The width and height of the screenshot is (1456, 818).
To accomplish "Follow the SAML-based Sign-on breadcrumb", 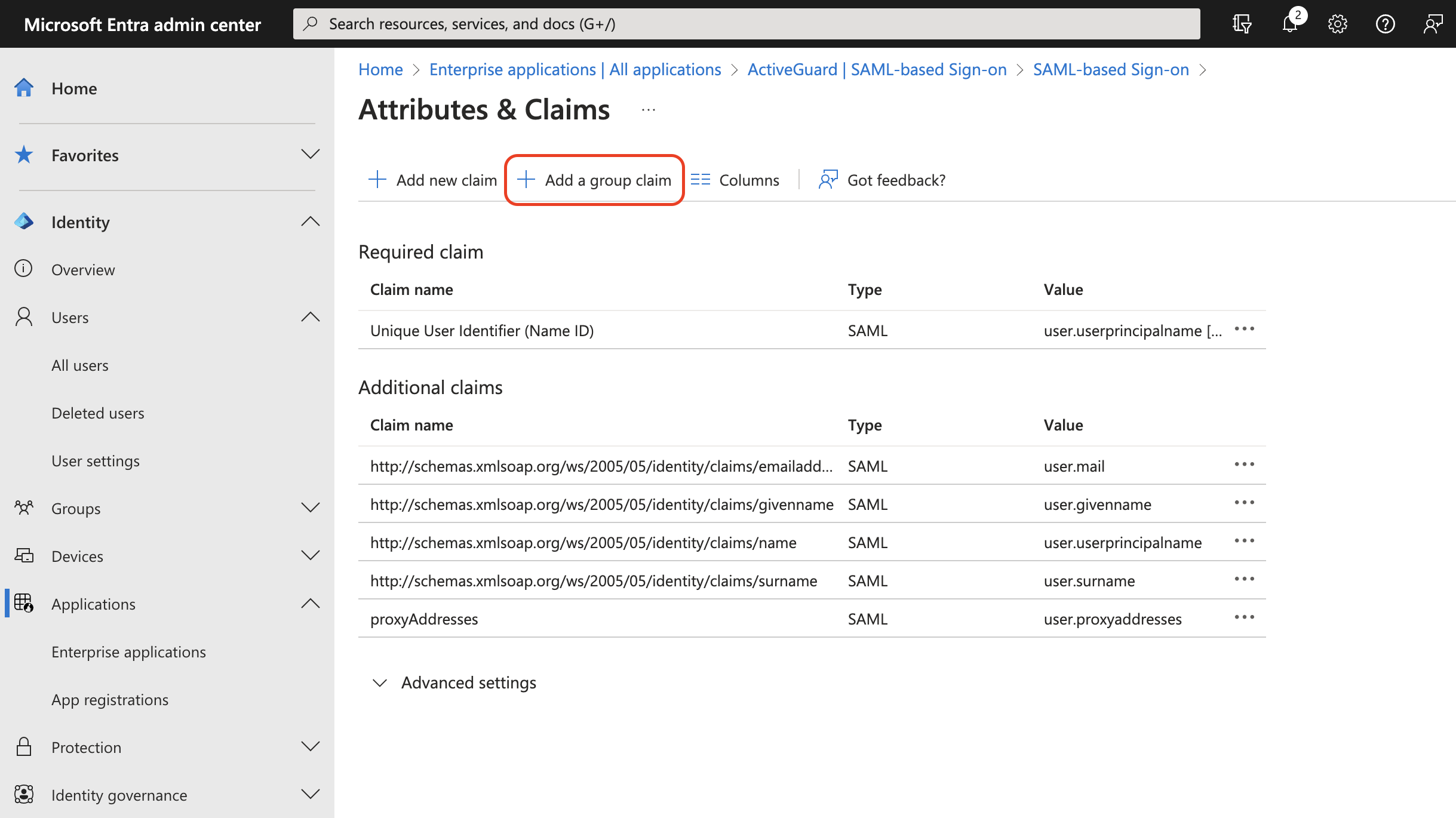I will (x=1111, y=69).
